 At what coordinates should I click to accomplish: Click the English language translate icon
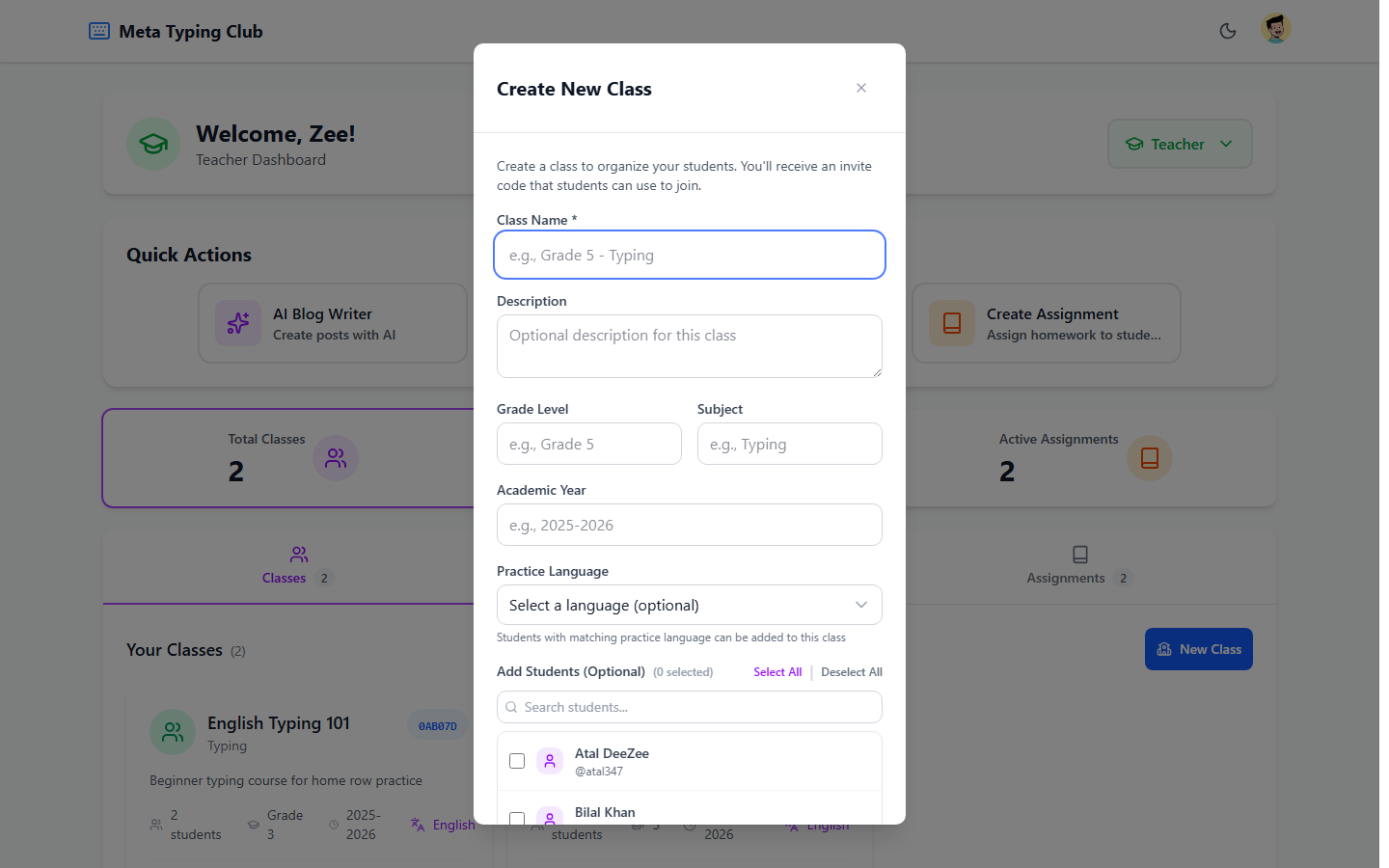click(x=418, y=825)
